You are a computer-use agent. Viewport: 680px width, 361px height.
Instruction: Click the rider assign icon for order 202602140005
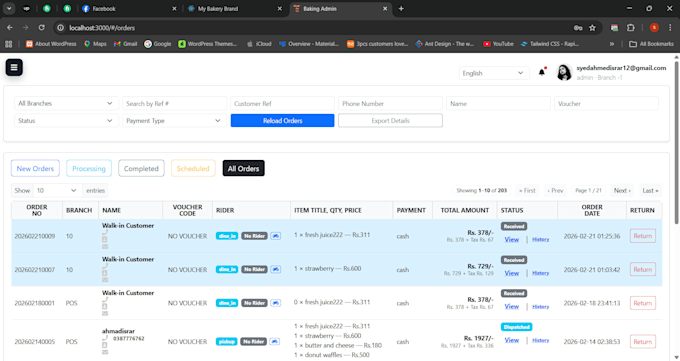pyautogui.click(x=275, y=341)
